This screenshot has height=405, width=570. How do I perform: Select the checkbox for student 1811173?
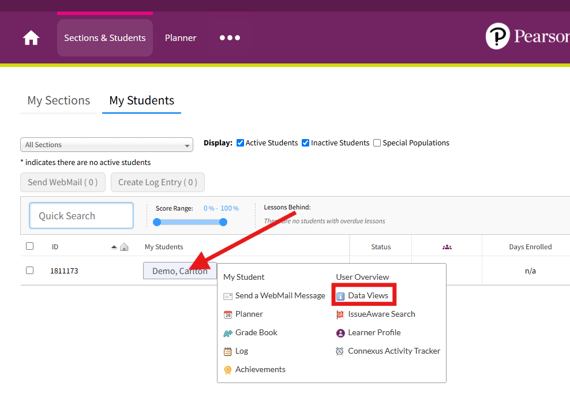pos(30,270)
